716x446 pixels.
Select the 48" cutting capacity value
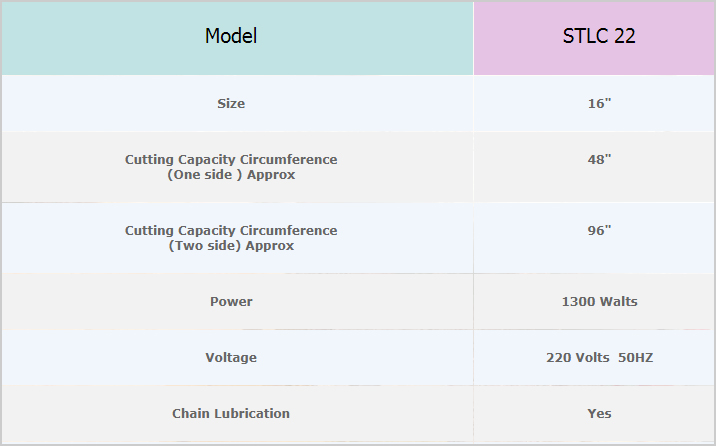point(599,159)
